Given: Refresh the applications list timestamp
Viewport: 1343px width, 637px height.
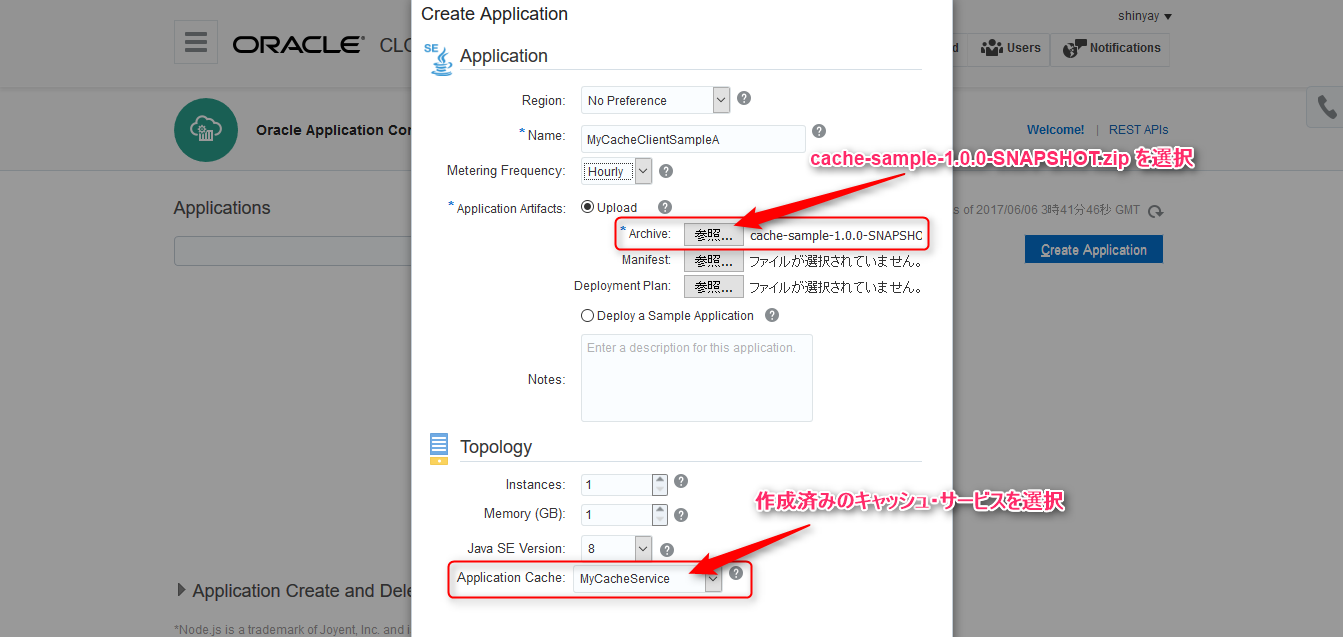Looking at the screenshot, I should pyautogui.click(x=1156, y=211).
